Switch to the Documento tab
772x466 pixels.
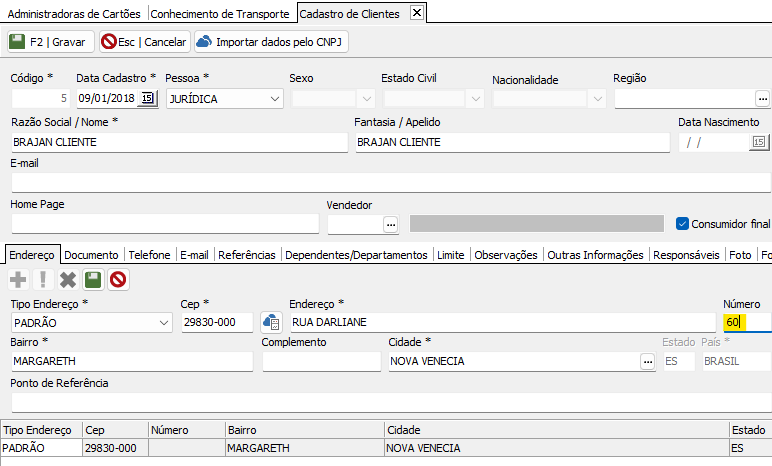click(x=92, y=255)
